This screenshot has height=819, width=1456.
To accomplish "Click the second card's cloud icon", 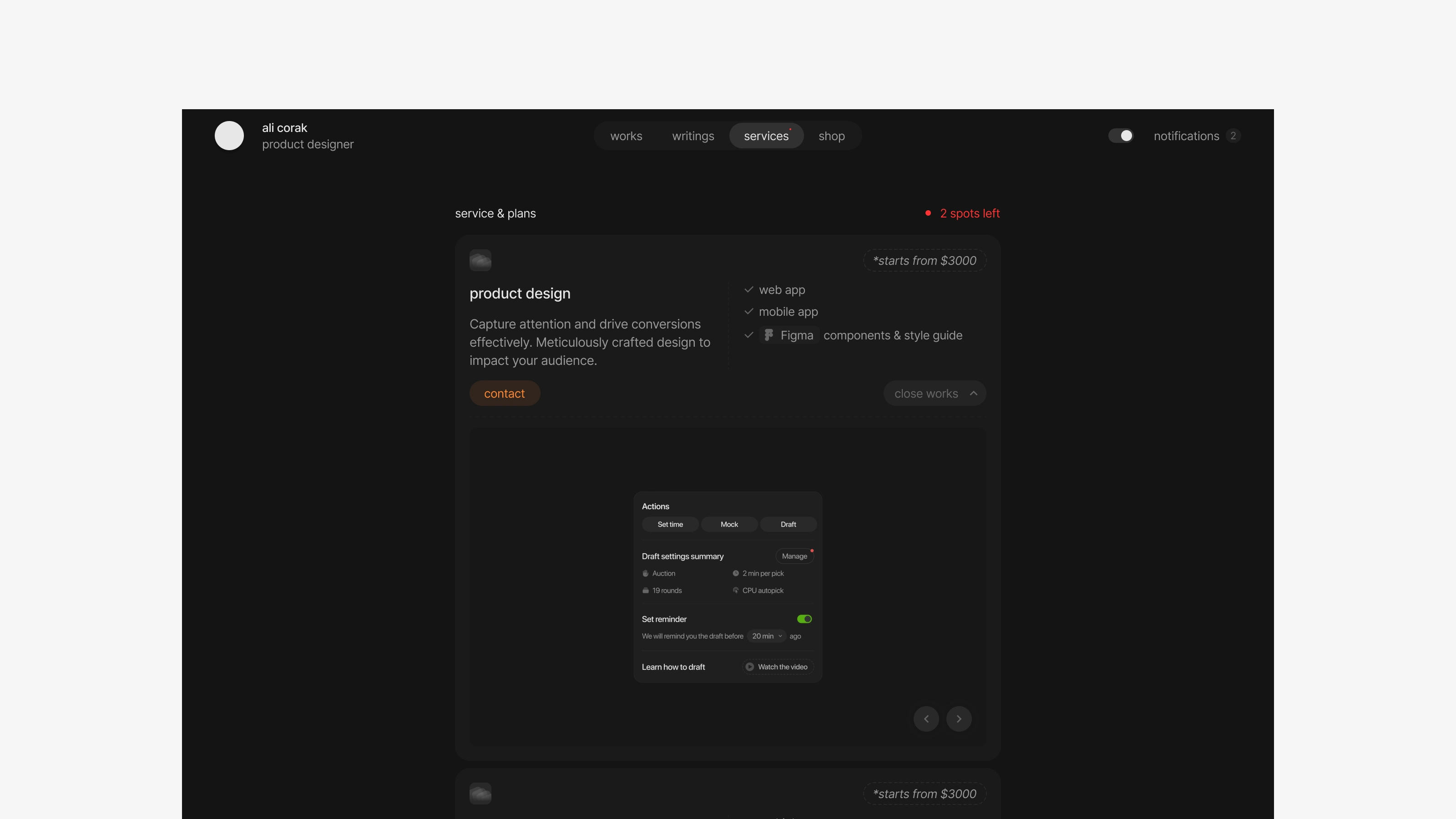I will (480, 794).
